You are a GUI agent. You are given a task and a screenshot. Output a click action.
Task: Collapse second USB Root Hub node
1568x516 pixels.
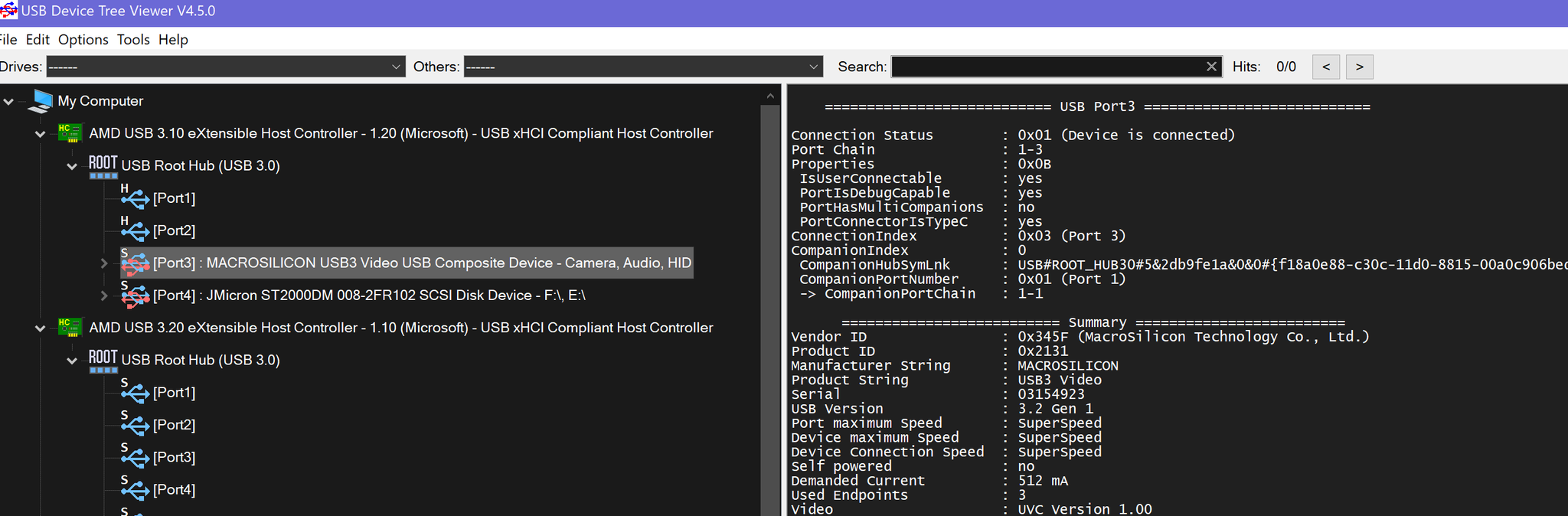click(72, 361)
